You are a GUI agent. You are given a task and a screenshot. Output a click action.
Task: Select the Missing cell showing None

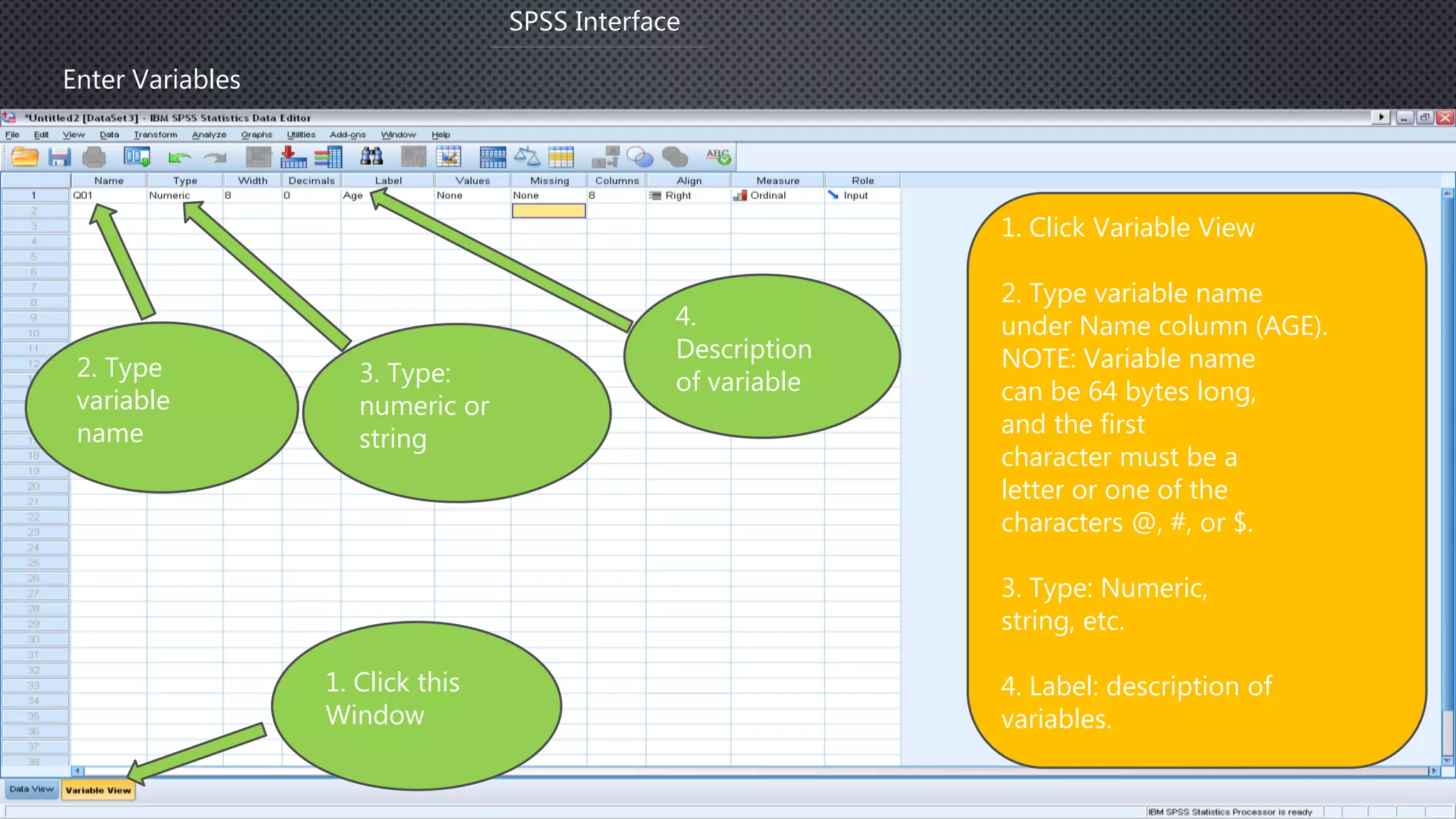550,196
